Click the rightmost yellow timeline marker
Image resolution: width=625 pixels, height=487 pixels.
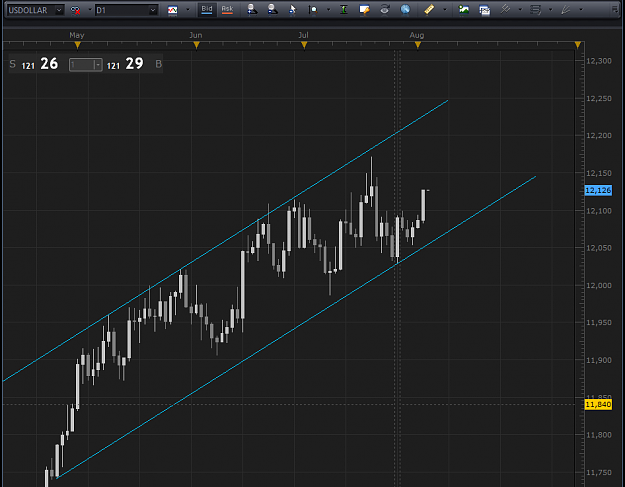click(x=578, y=46)
